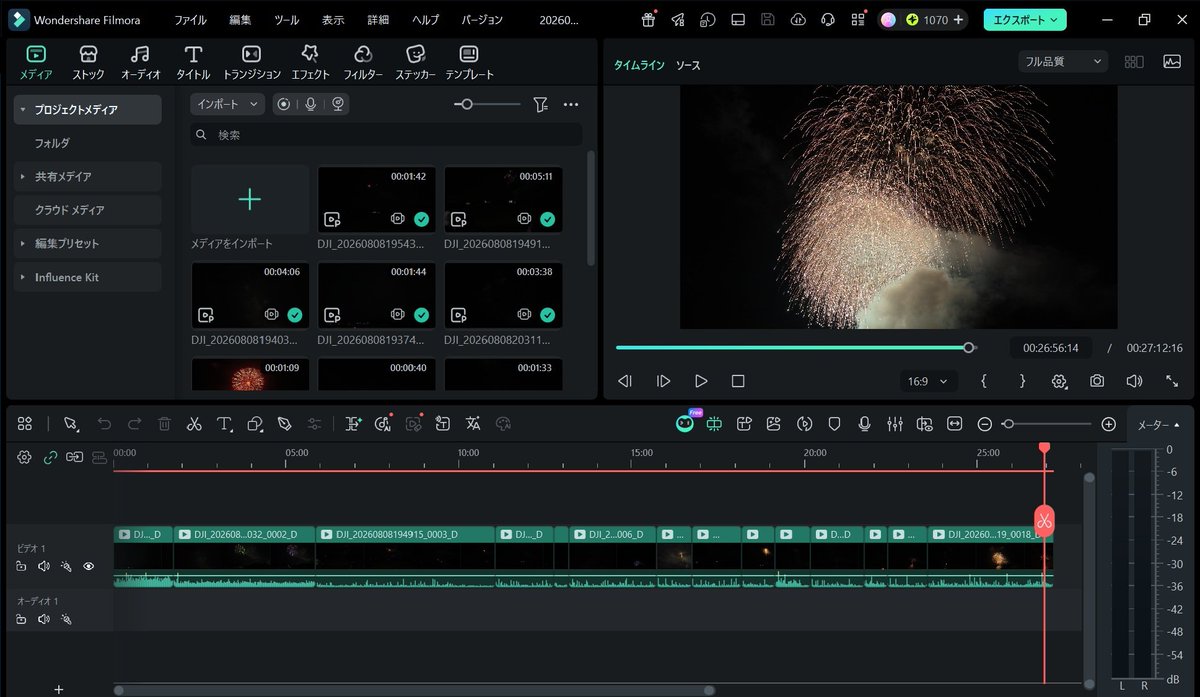Click the snapshot camera icon under the preview
Image resolution: width=1200 pixels, height=697 pixels.
(x=1097, y=381)
